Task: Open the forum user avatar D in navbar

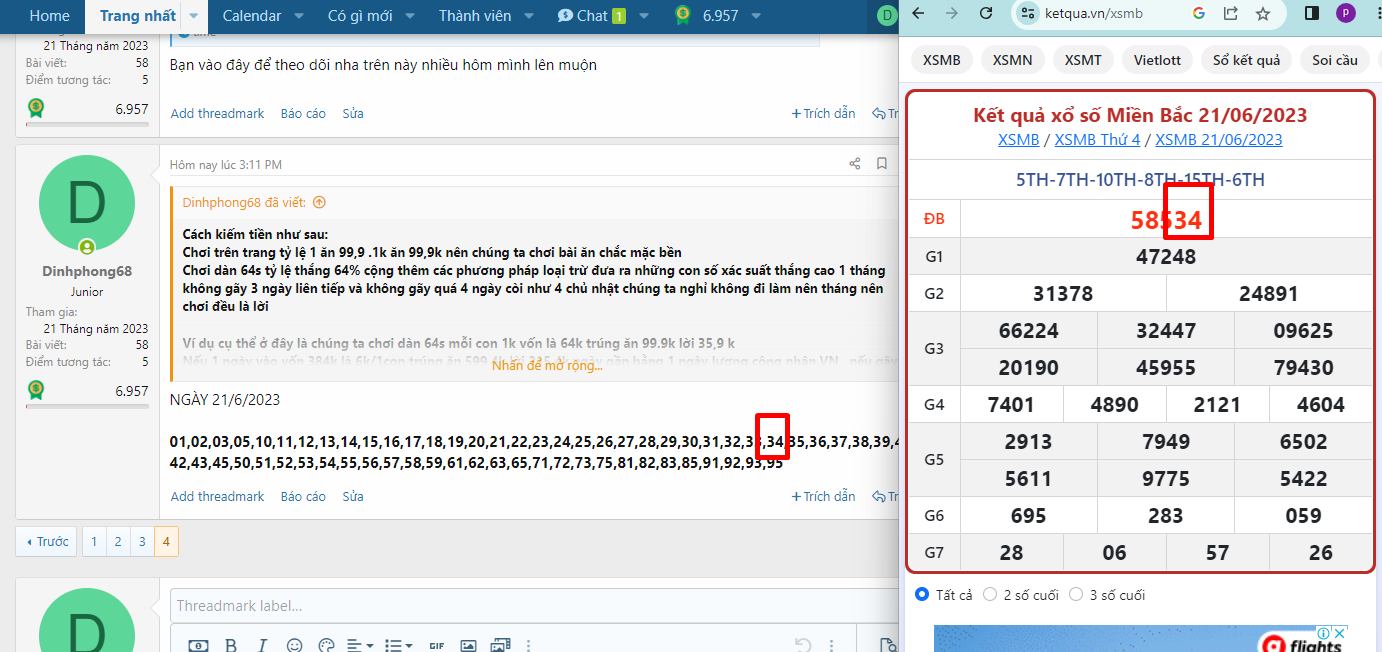Action: [886, 15]
